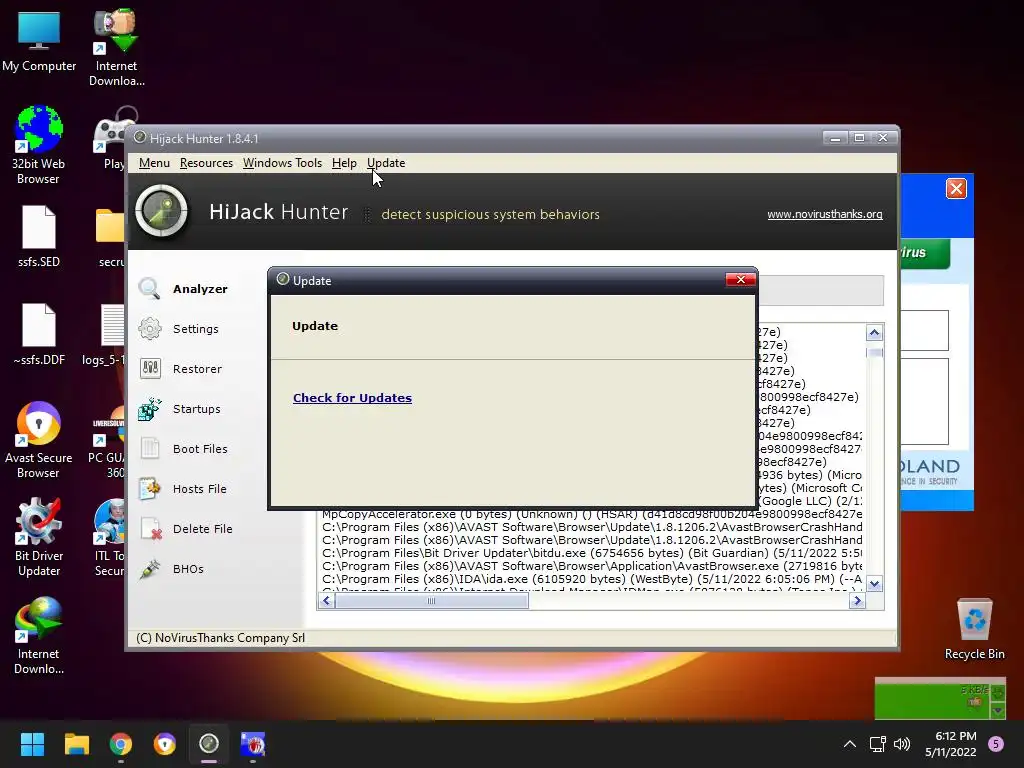Open the network tray icon
This screenshot has width=1024, height=768.
point(878,744)
